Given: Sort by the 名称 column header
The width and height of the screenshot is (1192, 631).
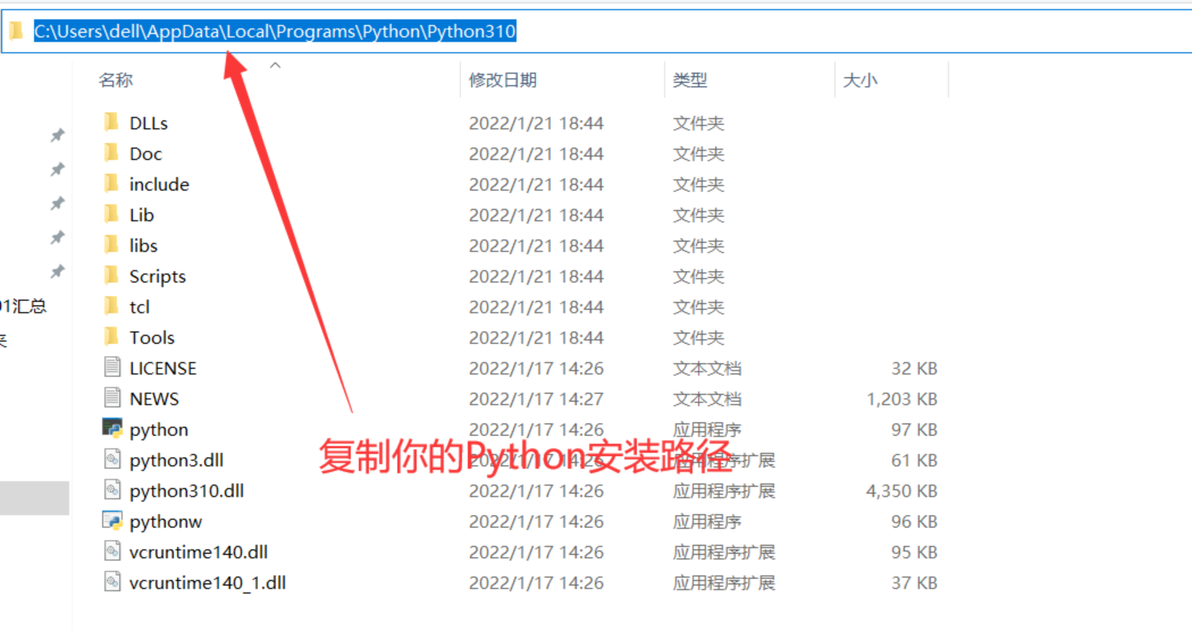Looking at the screenshot, I should click(116, 80).
